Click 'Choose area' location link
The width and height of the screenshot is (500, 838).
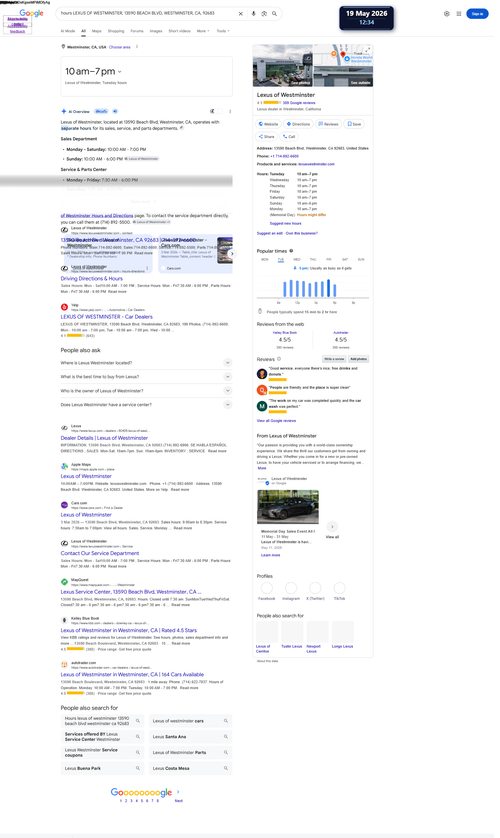point(120,47)
